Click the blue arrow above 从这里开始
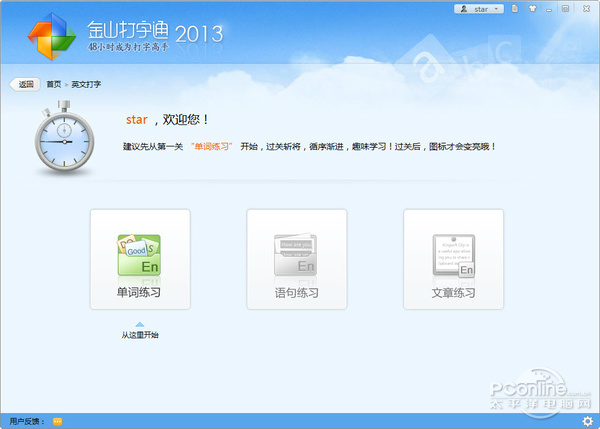The width and height of the screenshot is (600, 429). tap(140, 324)
